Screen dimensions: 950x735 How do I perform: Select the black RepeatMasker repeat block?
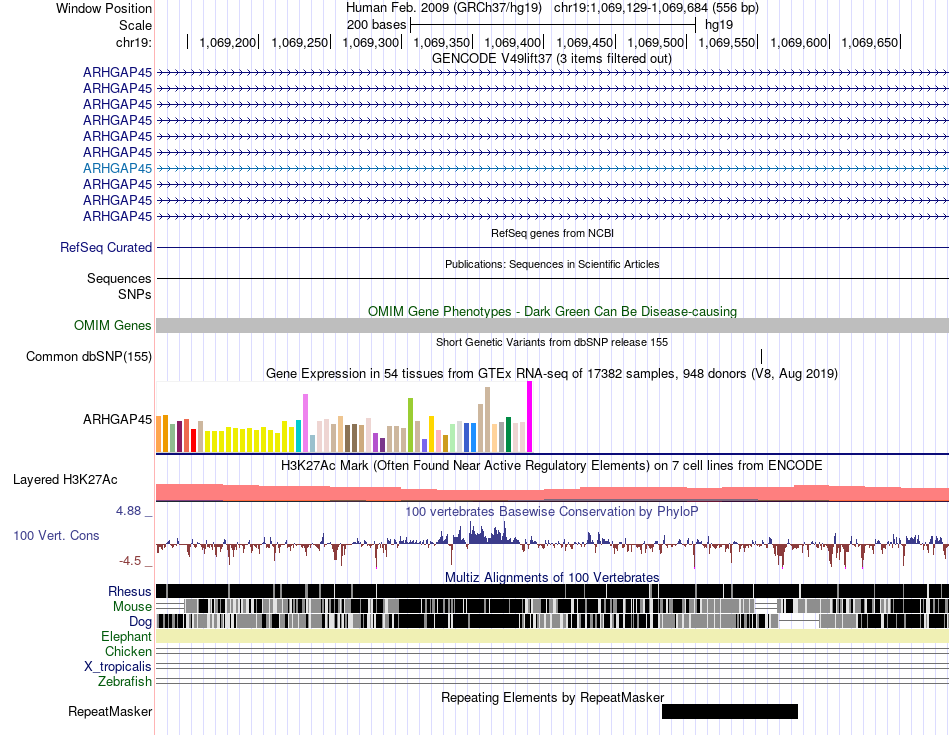pos(730,711)
